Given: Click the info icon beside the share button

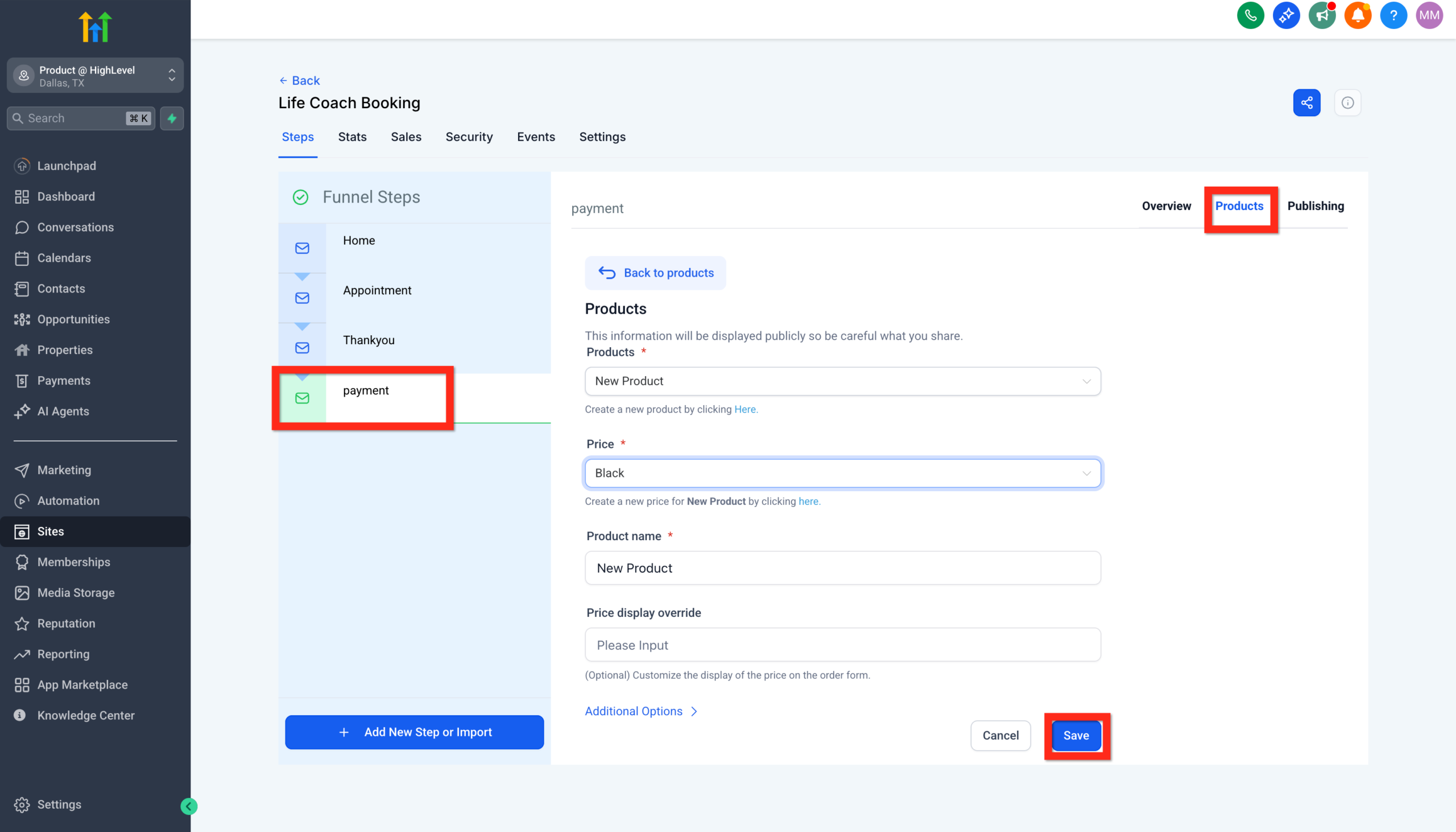Looking at the screenshot, I should pyautogui.click(x=1348, y=102).
